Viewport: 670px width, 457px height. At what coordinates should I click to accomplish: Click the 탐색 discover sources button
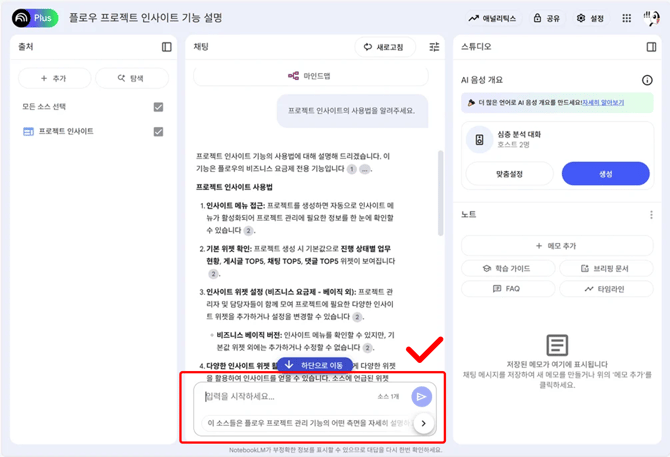[131, 77]
